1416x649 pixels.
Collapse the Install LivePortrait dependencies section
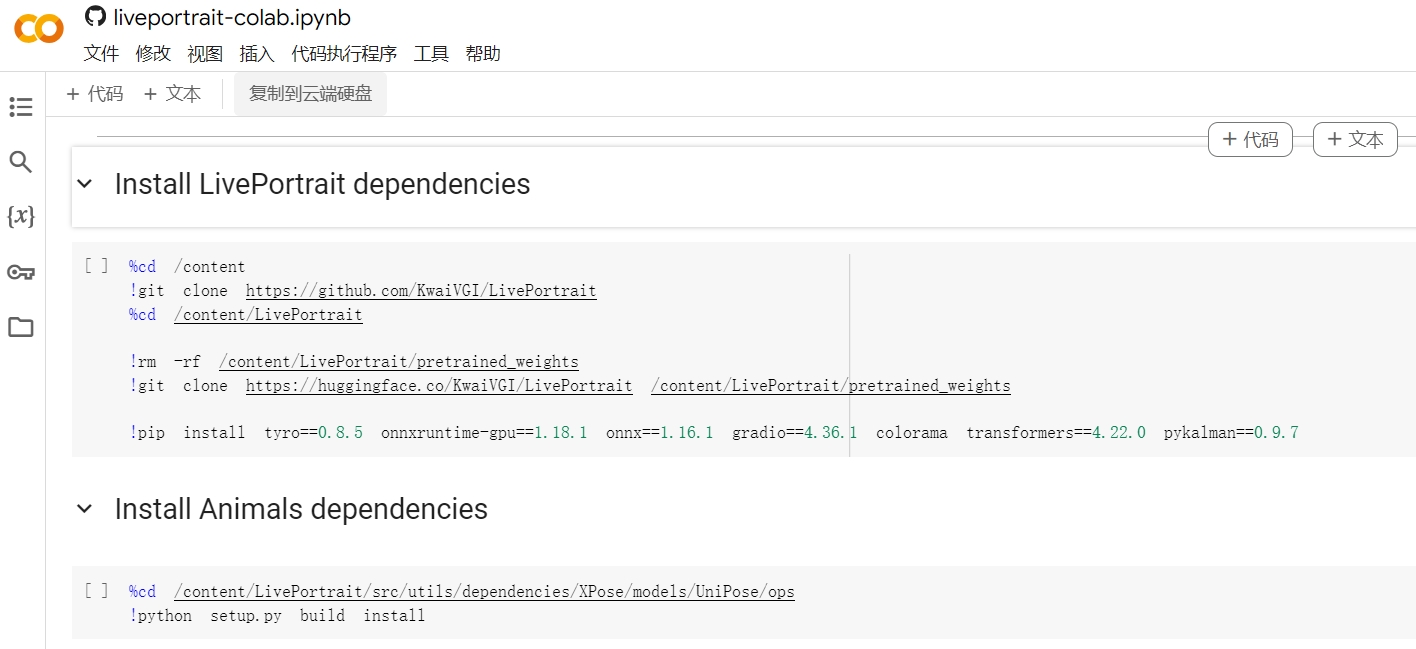click(x=85, y=184)
